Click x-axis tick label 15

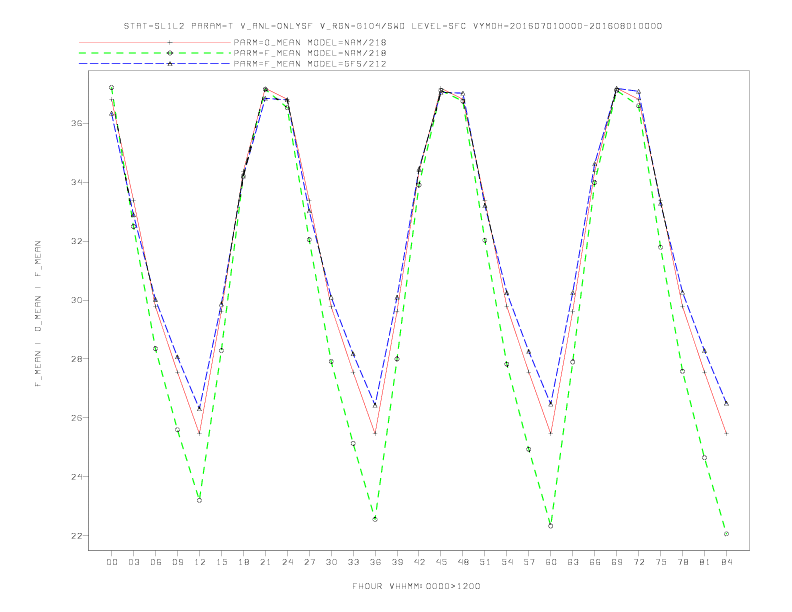(221, 562)
